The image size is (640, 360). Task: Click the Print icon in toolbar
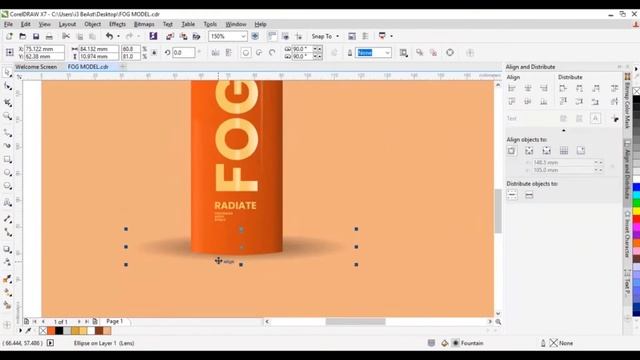coord(49,36)
